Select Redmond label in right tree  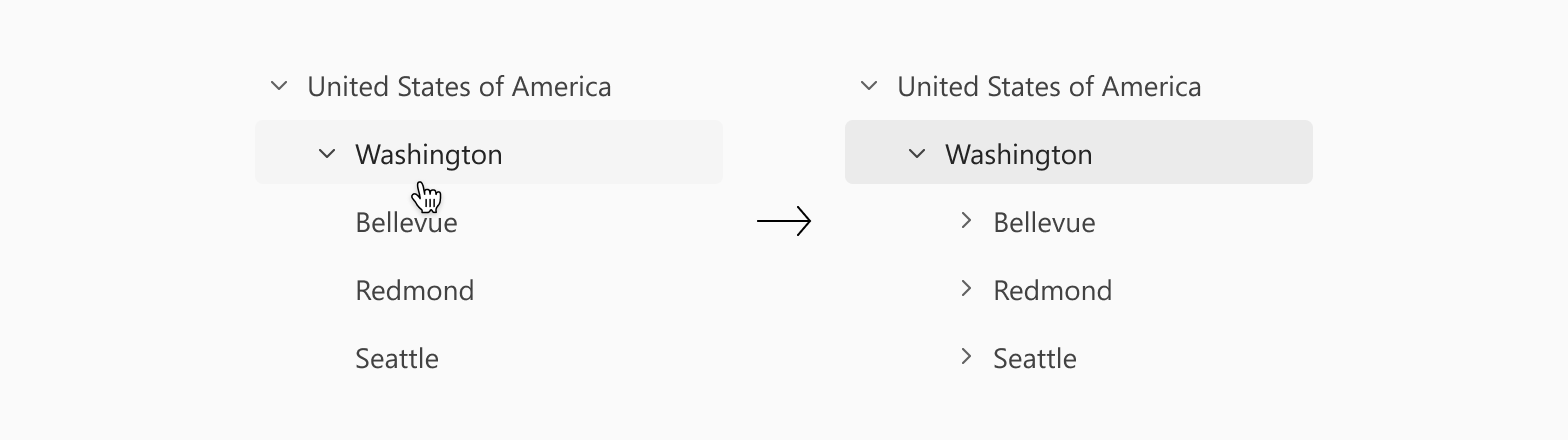tap(1053, 290)
